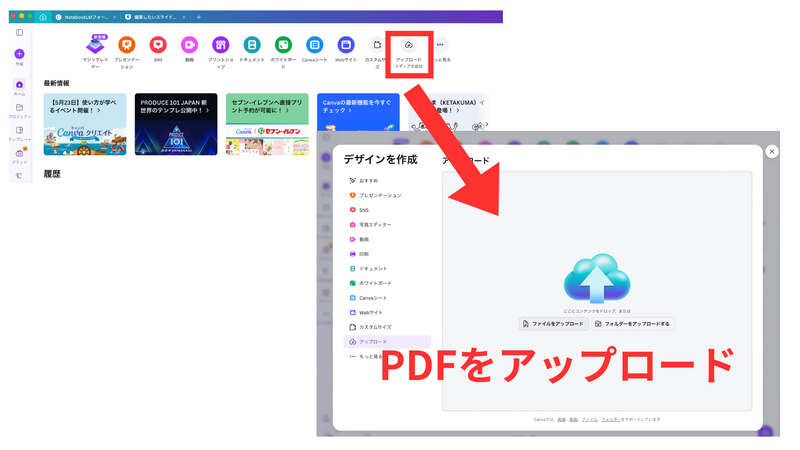
Task: Pick the pink 動画 shortcut icon in the top row
Action: tap(189, 45)
